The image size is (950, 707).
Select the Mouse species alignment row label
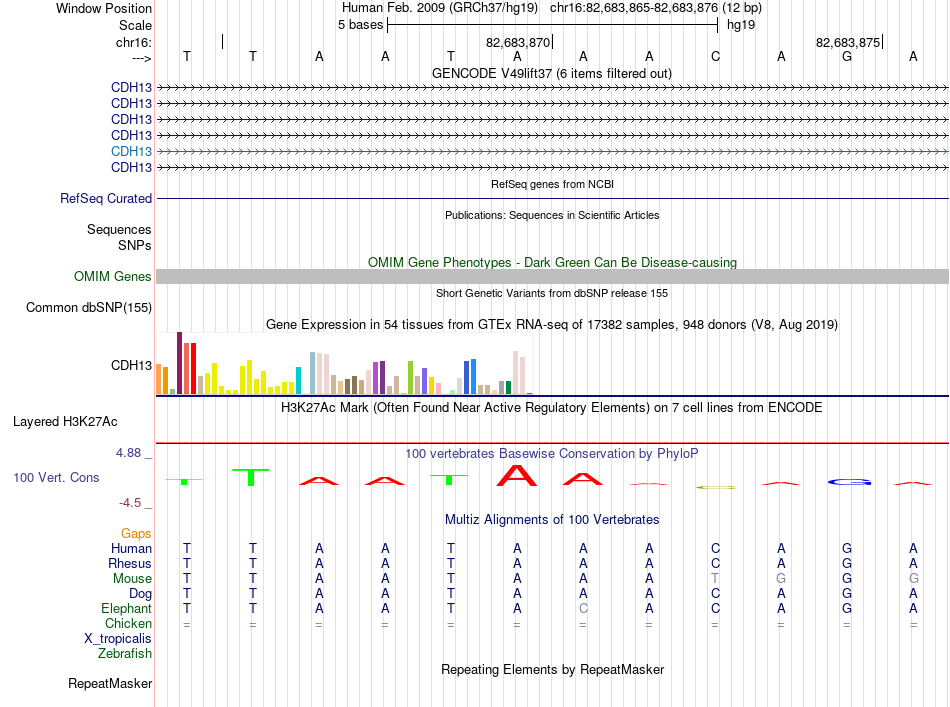132,579
